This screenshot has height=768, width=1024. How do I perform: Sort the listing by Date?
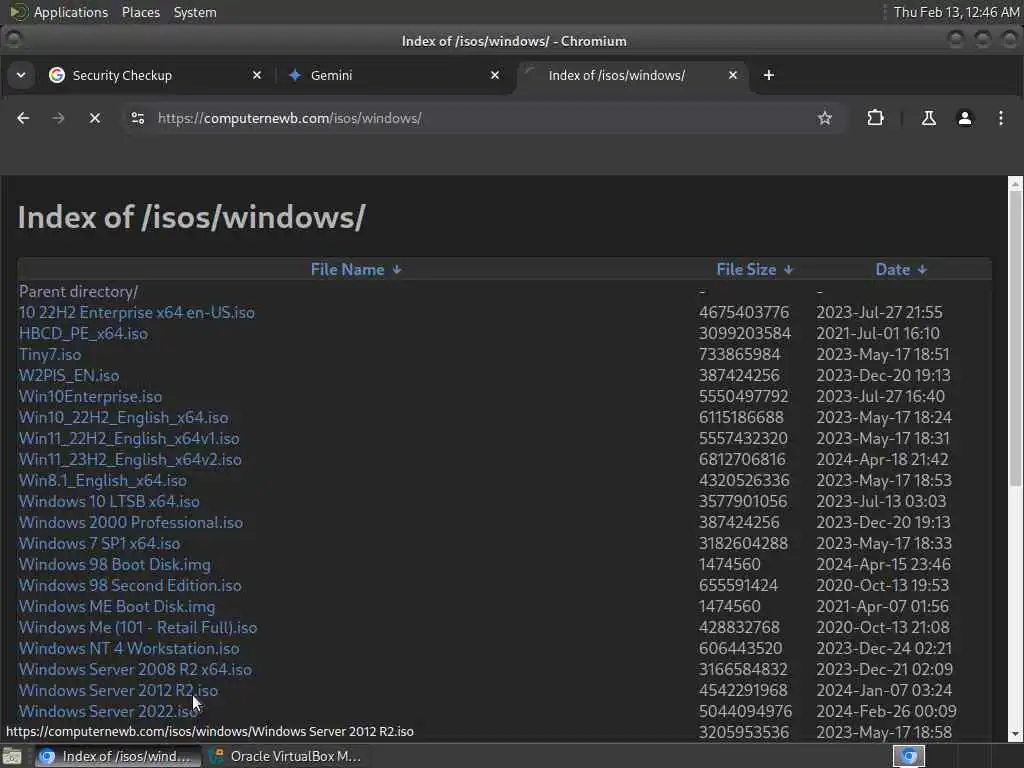click(893, 270)
